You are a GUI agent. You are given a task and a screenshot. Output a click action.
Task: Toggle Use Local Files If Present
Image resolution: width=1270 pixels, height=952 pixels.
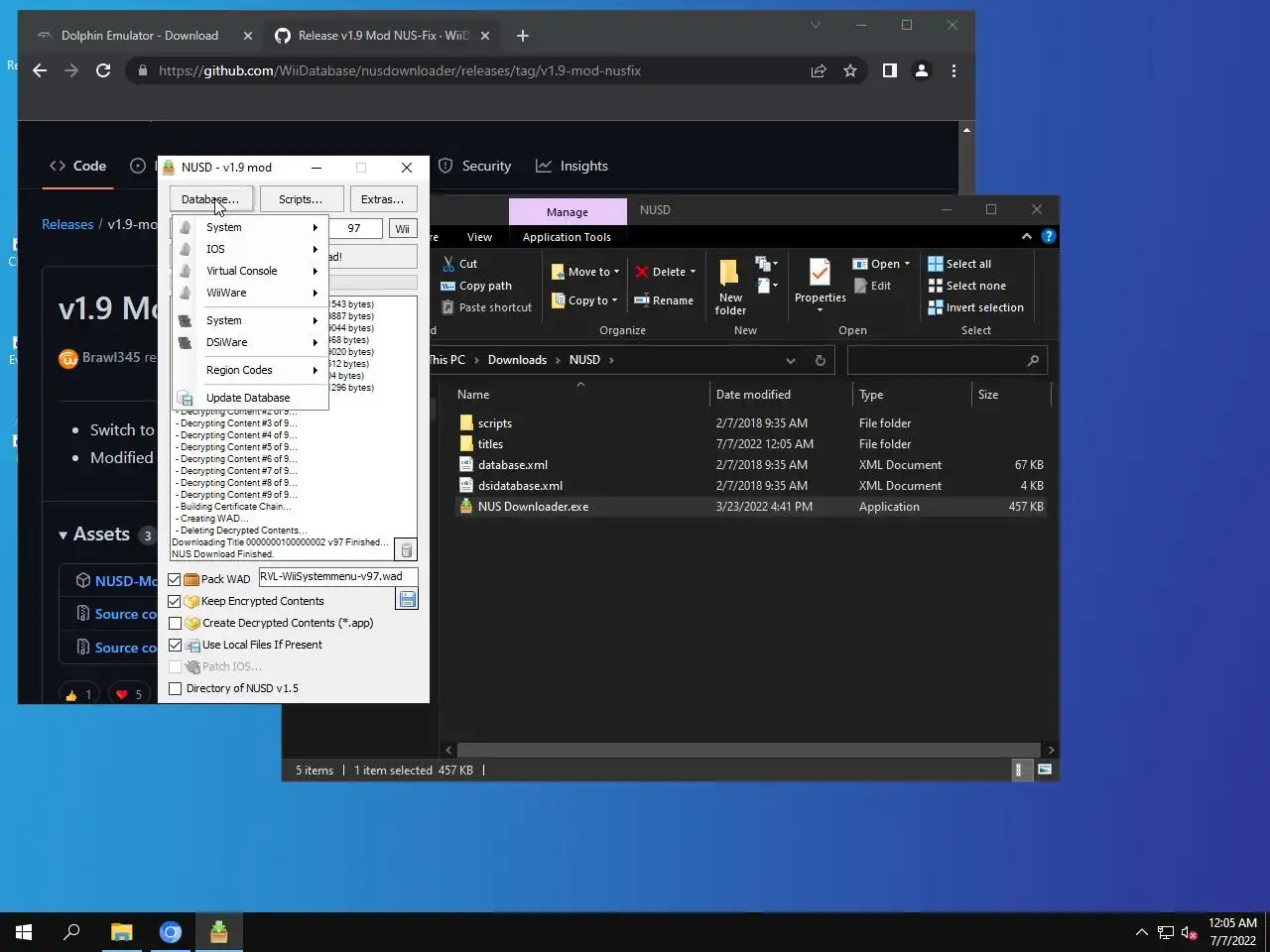[175, 645]
